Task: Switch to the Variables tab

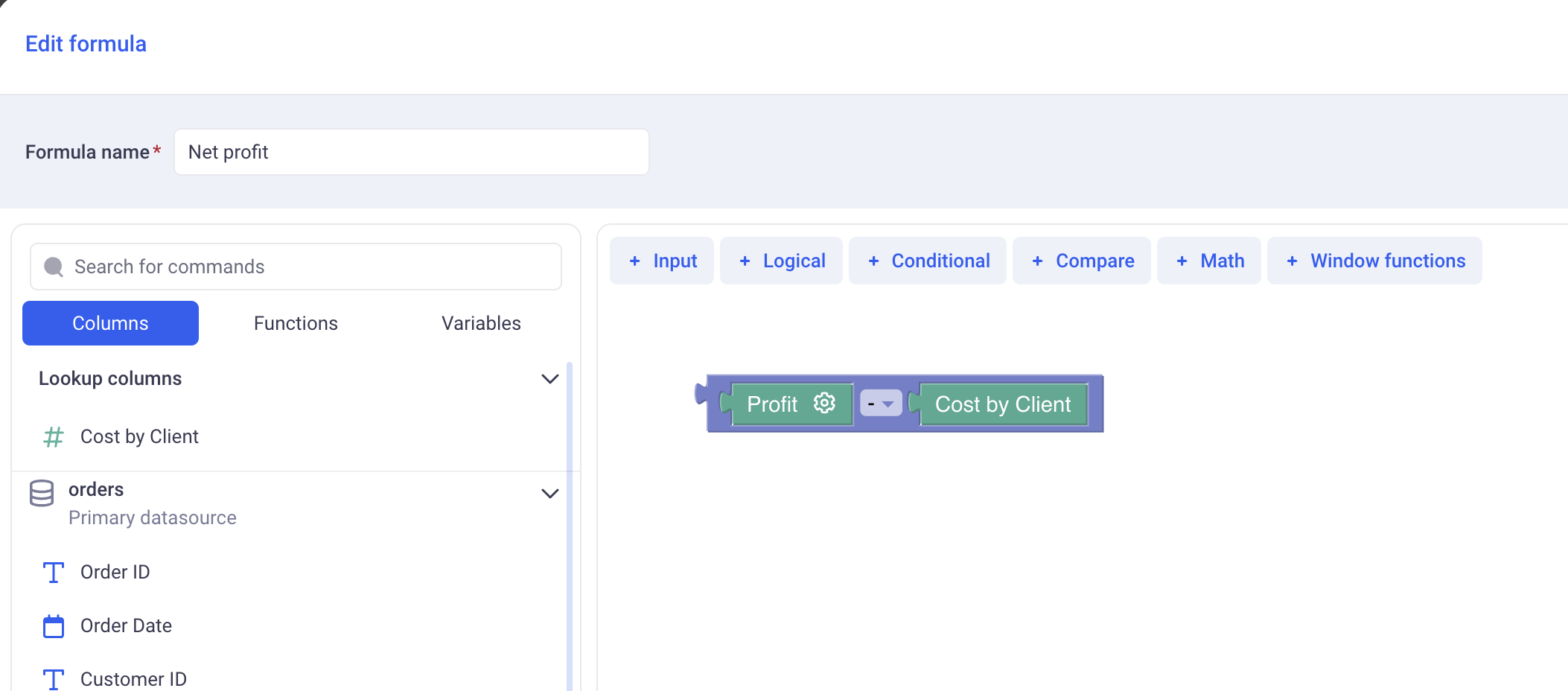Action: coord(481,323)
